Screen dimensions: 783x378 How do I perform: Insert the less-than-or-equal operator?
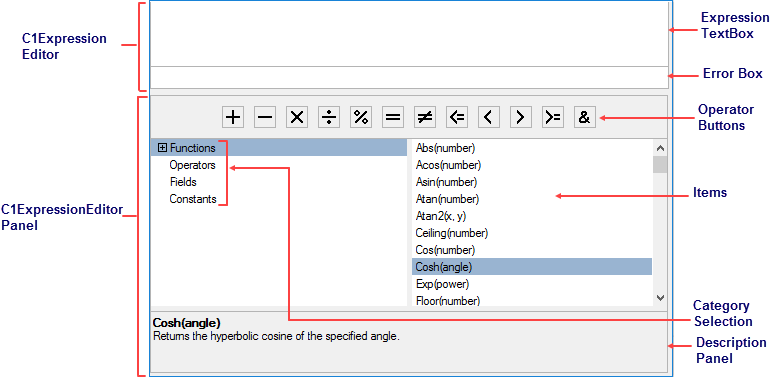[456, 117]
